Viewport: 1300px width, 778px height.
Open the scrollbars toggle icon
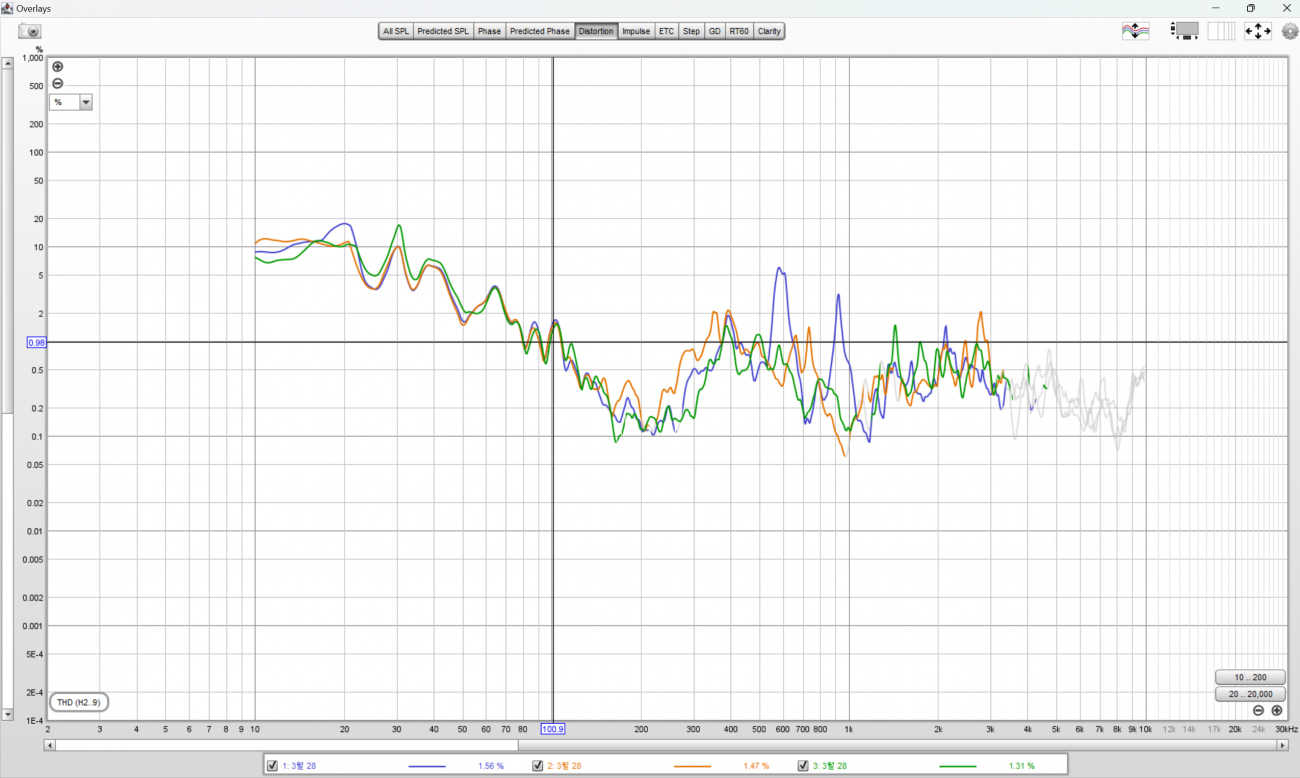coord(1185,32)
